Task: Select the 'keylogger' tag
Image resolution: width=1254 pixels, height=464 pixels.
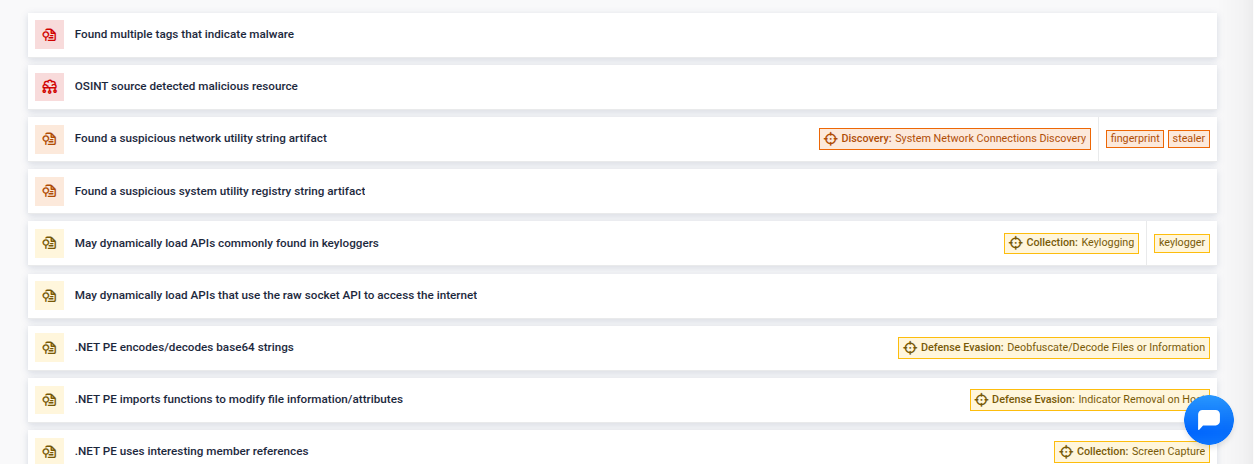Action: [x=1181, y=243]
